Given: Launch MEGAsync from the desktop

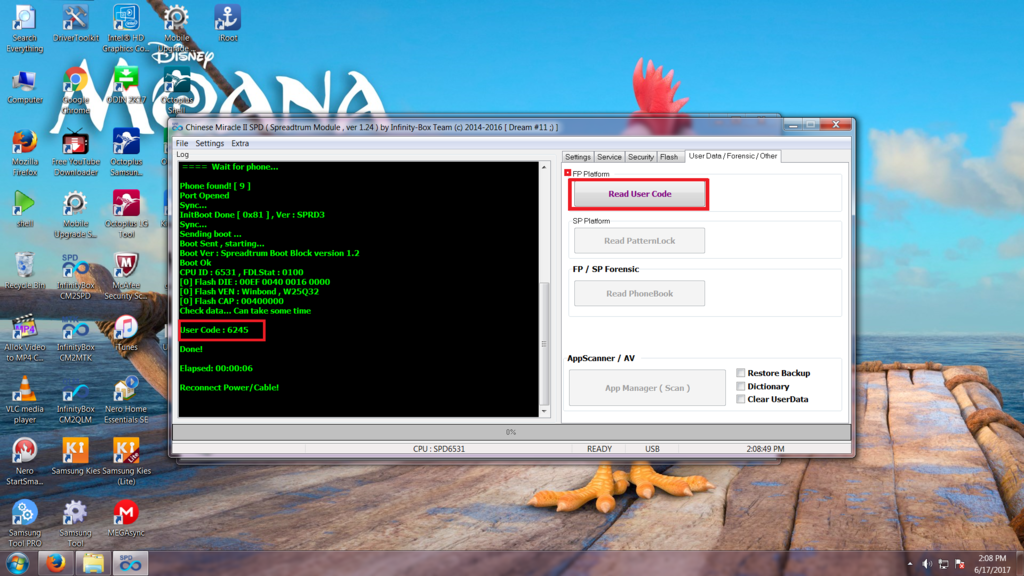Looking at the screenshot, I should point(126,513).
